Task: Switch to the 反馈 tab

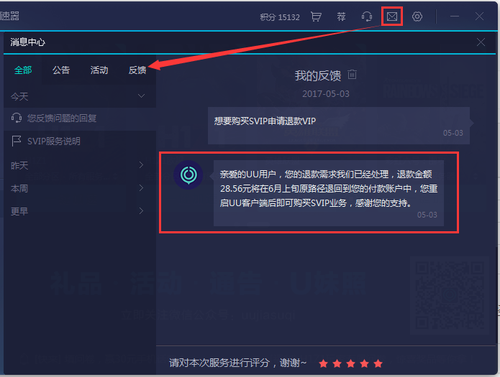Action: (x=137, y=70)
